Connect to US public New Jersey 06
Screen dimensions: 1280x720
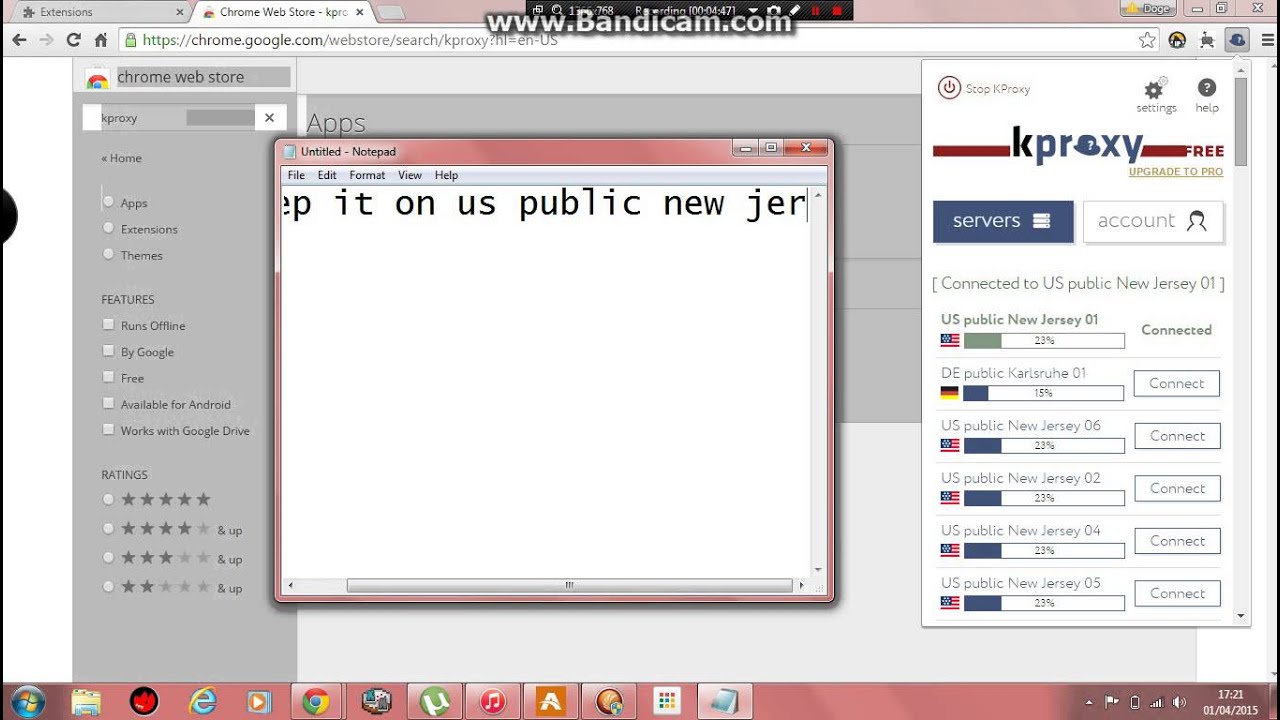[x=1177, y=436]
